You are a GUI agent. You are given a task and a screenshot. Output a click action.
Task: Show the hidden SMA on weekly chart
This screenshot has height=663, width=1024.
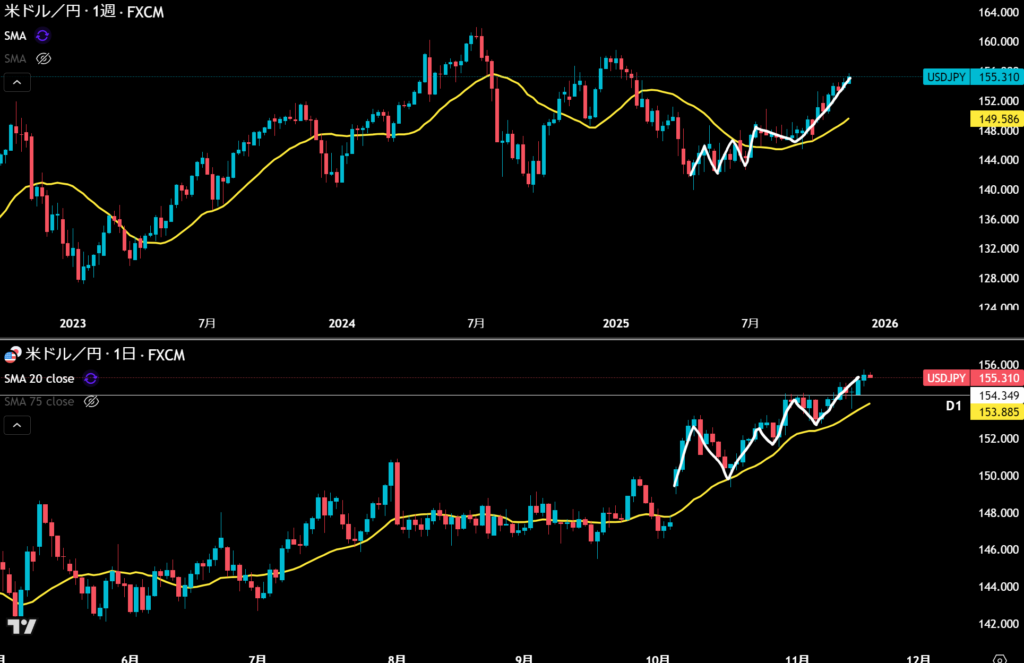tap(43, 58)
